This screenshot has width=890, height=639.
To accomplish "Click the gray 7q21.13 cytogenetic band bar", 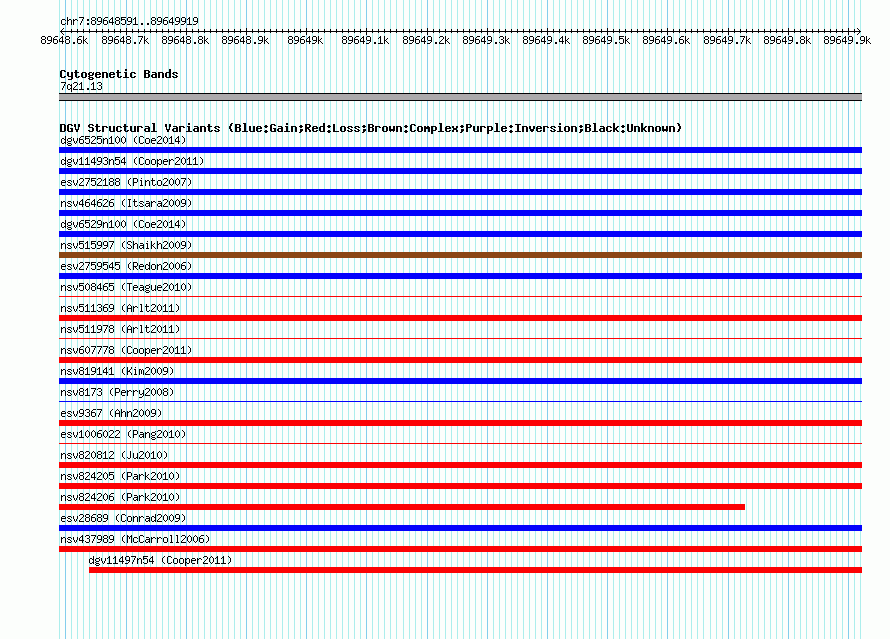I will 460,97.
